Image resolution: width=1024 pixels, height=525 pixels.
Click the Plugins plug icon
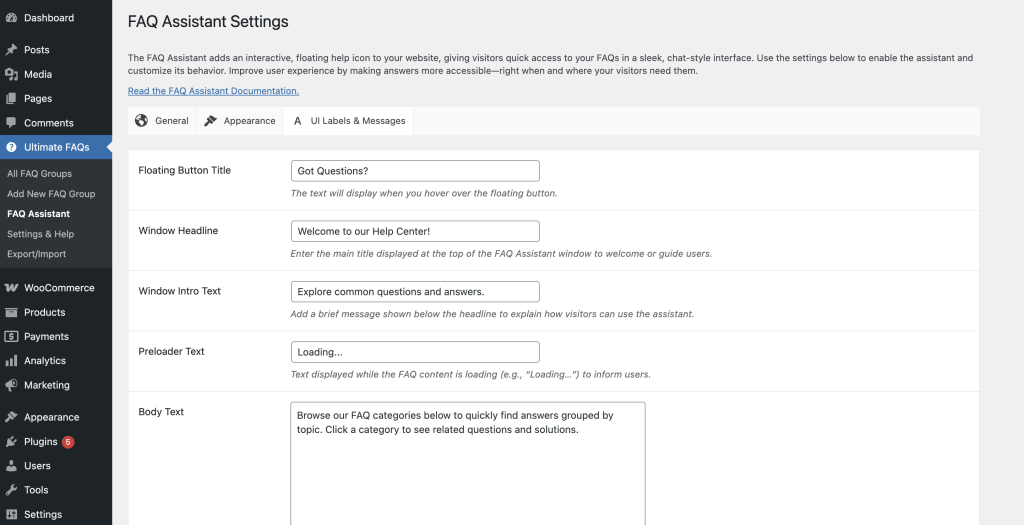pyautogui.click(x=11, y=441)
